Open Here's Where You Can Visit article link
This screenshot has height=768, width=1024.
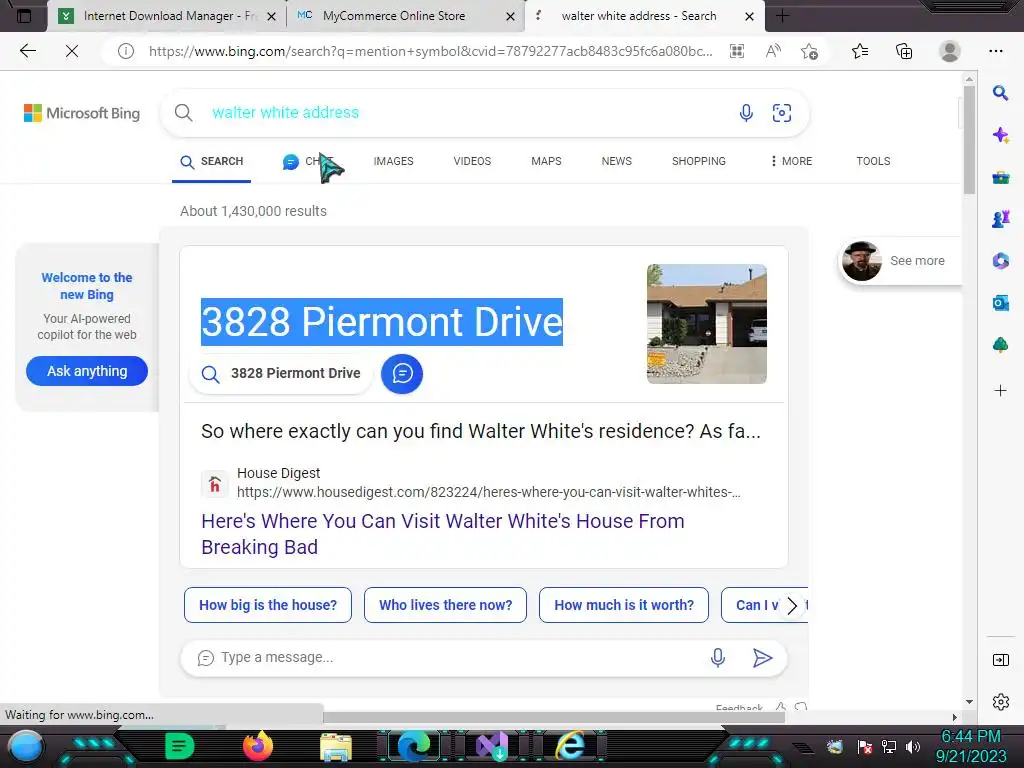click(x=443, y=534)
